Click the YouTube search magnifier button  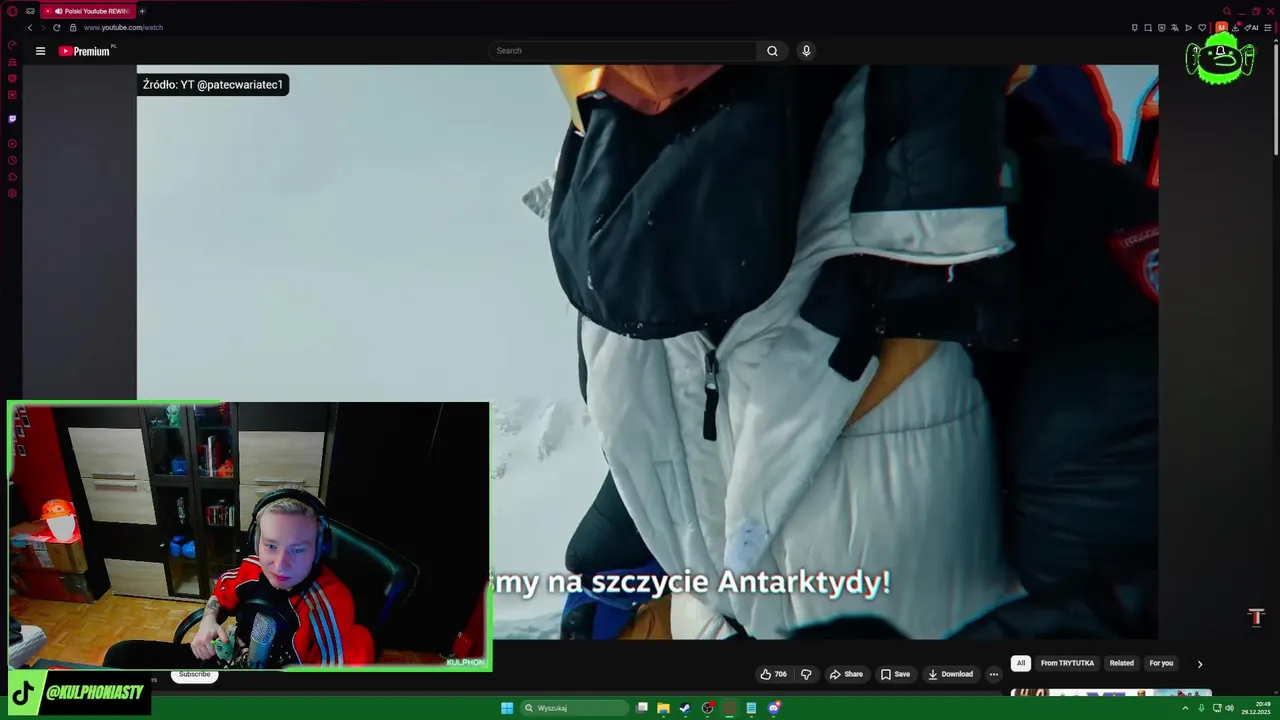point(772,51)
